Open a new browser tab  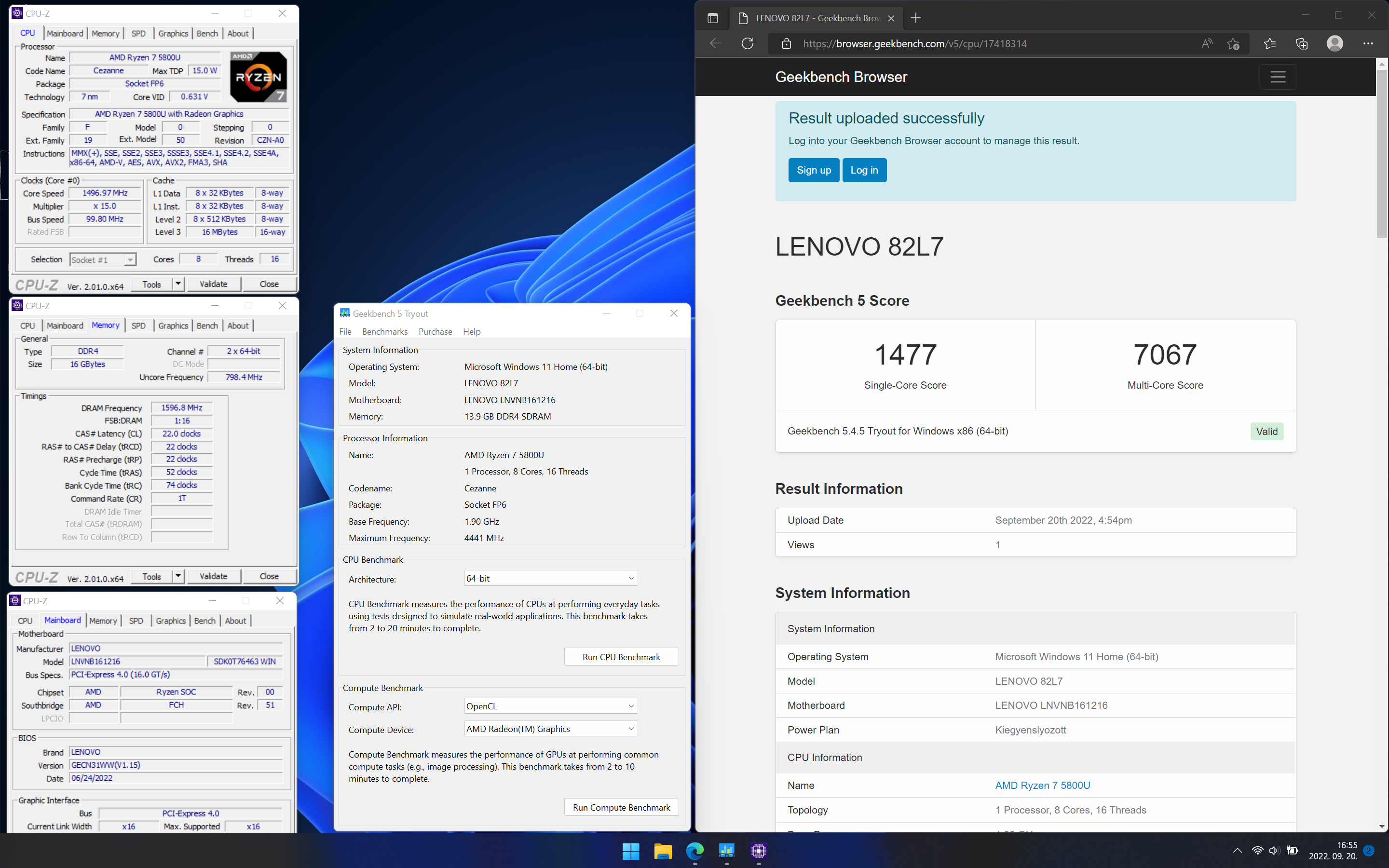(x=916, y=18)
